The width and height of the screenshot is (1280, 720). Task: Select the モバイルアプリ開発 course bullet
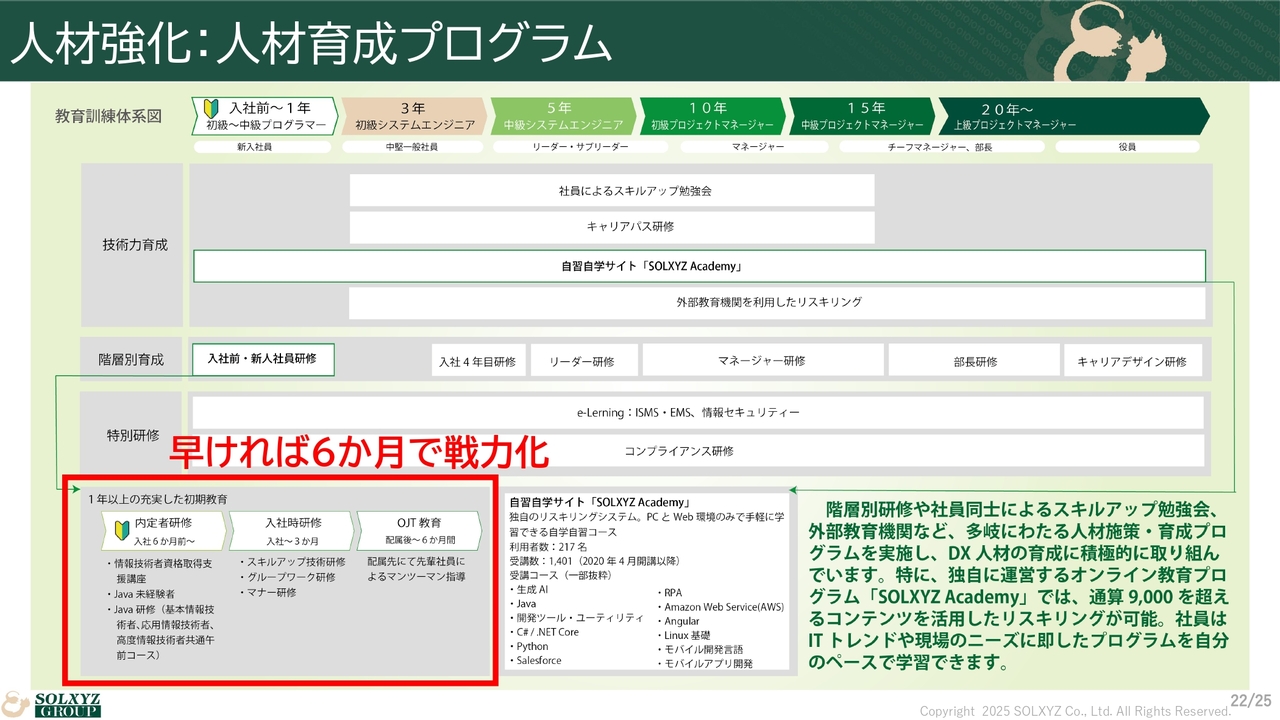pyautogui.click(x=704, y=663)
